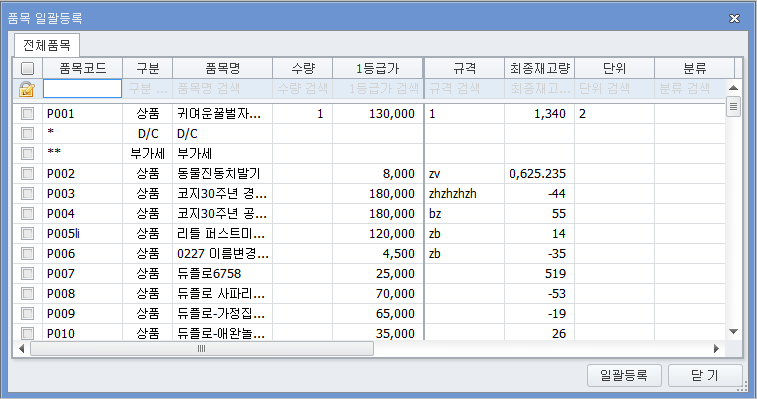Open the 전체품목 tab
757x399 pixels.
[x=47, y=45]
